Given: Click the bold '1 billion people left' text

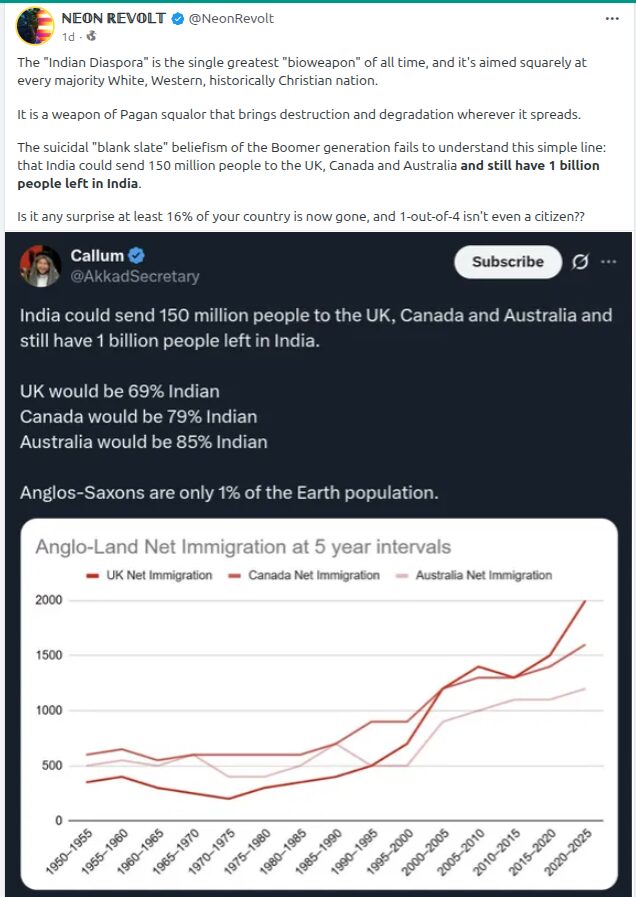Looking at the screenshot, I should pos(308,174).
